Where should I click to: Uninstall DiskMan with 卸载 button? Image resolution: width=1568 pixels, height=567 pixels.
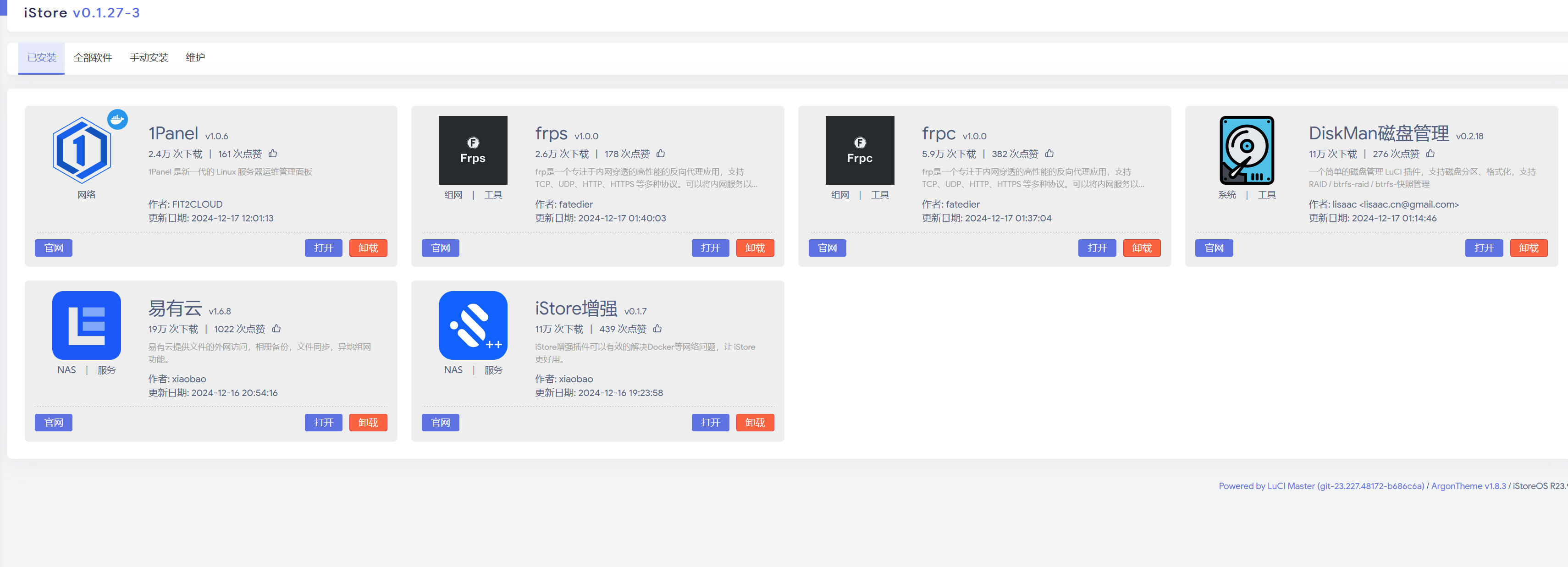[1529, 248]
